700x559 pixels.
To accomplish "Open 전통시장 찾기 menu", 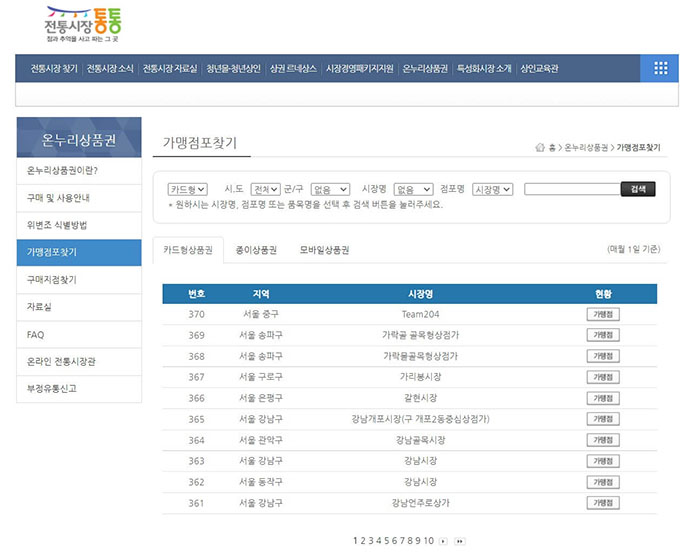I will 54,69.
